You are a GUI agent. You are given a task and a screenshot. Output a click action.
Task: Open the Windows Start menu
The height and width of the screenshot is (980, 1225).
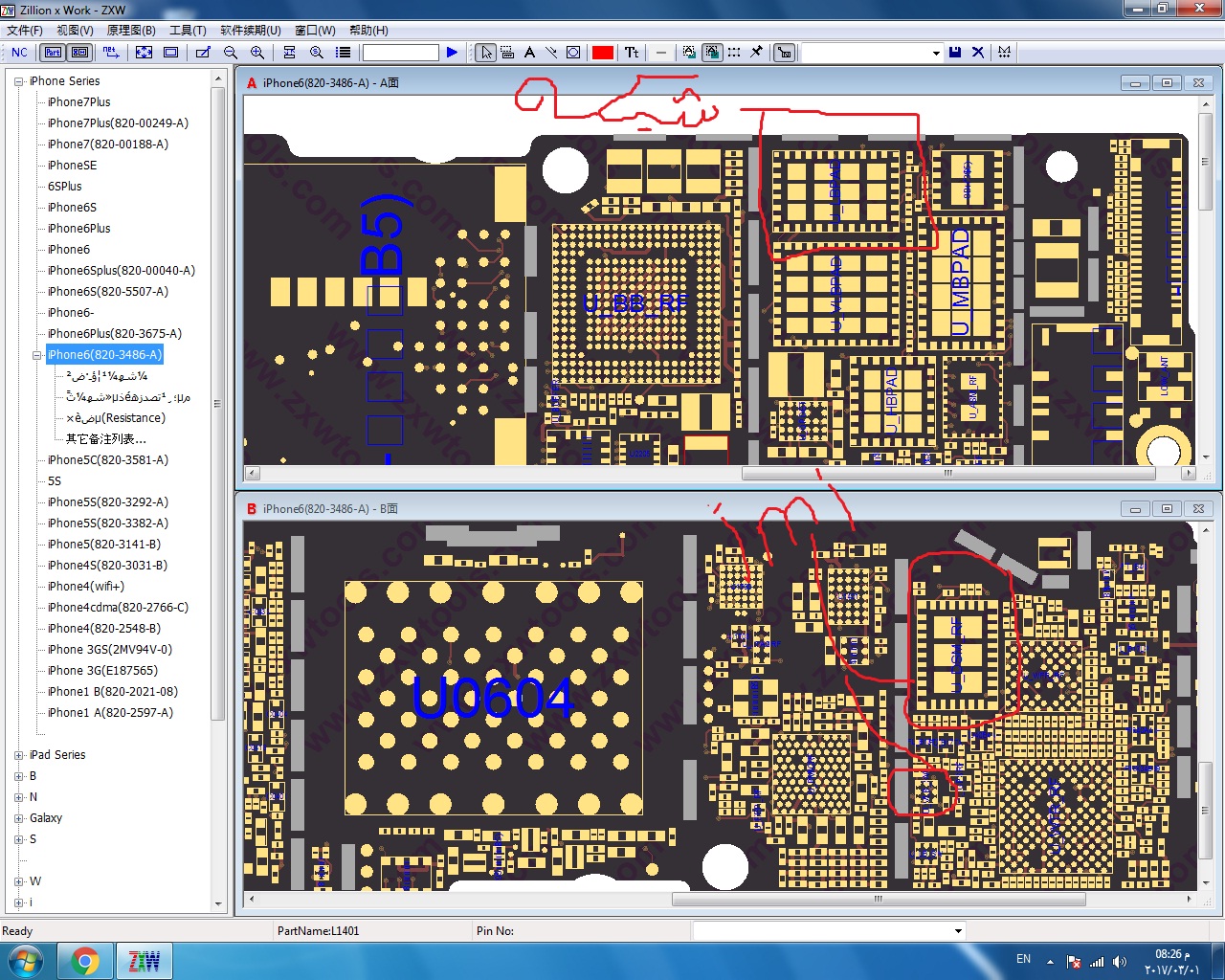pos(26,961)
